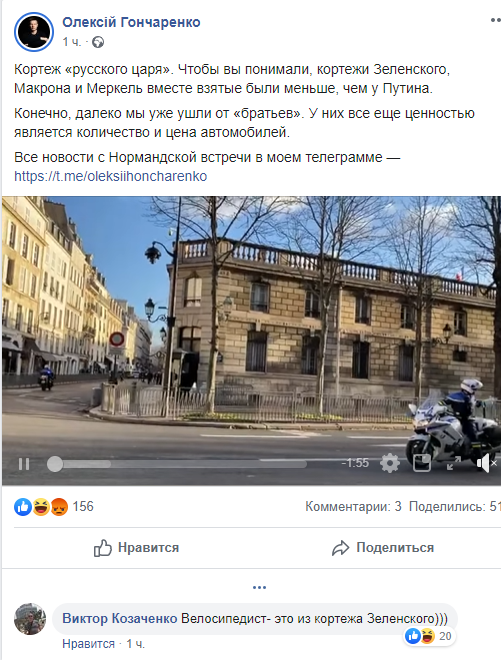
Task: Show comments via Комментарии: 3
Action: point(353,506)
